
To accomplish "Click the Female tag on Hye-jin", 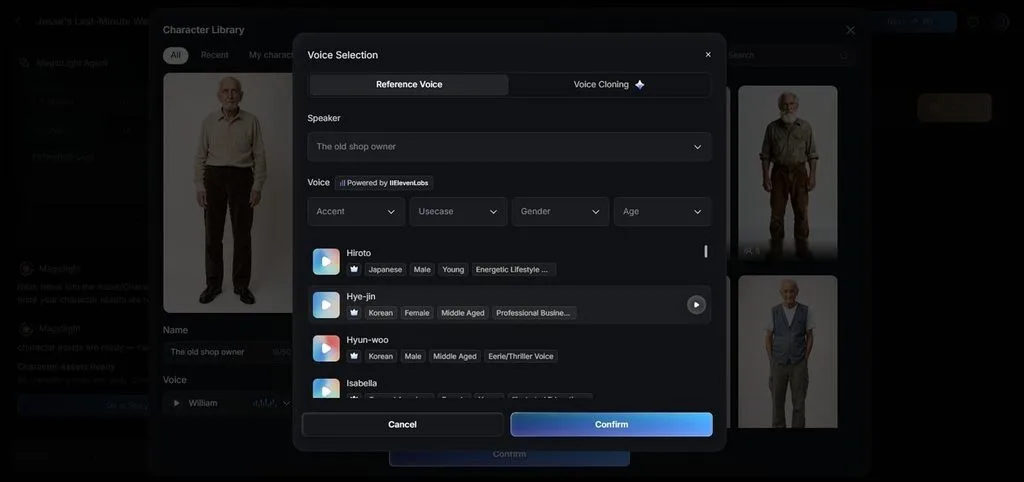I will (417, 313).
